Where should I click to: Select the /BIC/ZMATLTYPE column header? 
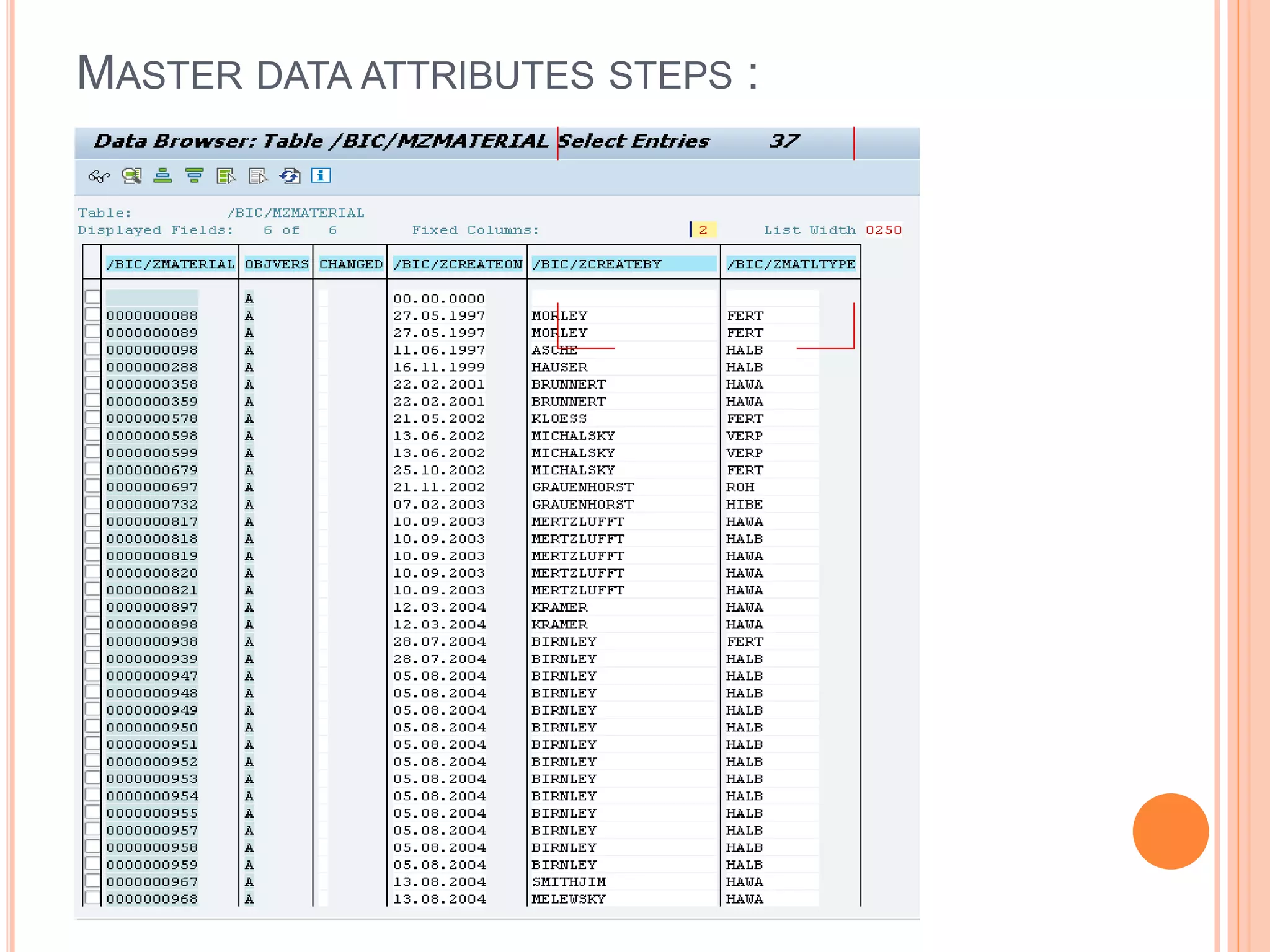pyautogui.click(x=791, y=264)
